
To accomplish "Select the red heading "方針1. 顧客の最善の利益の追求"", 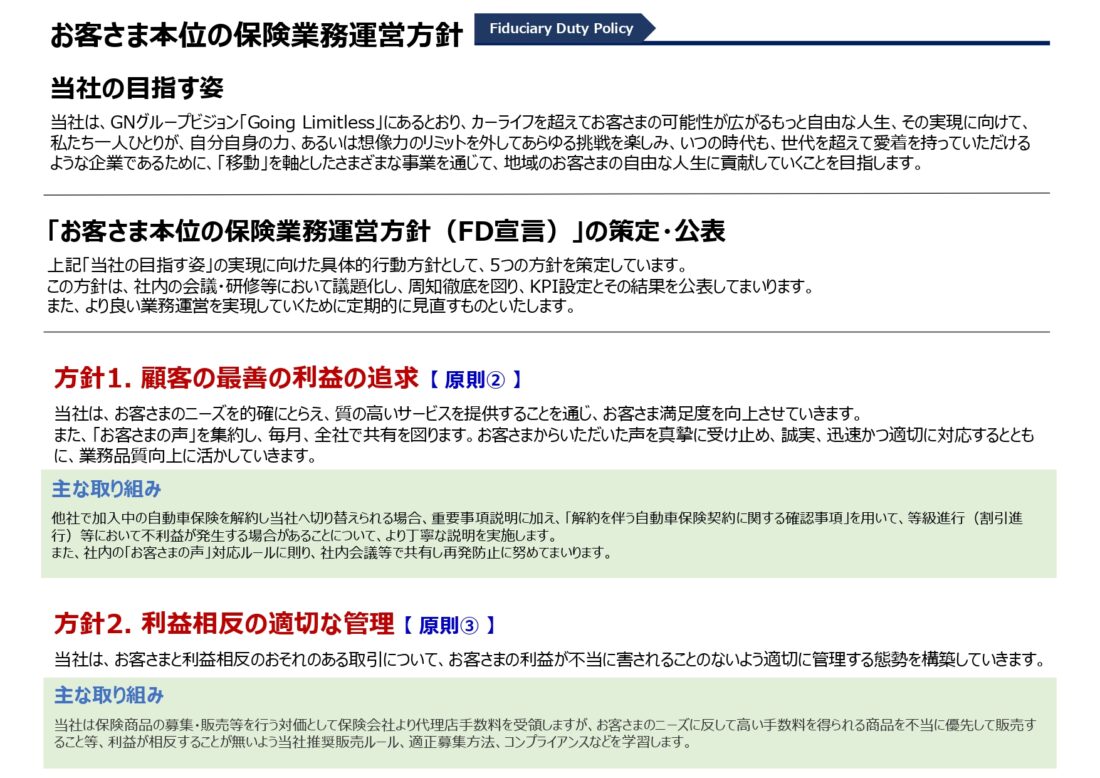I will 236,378.
